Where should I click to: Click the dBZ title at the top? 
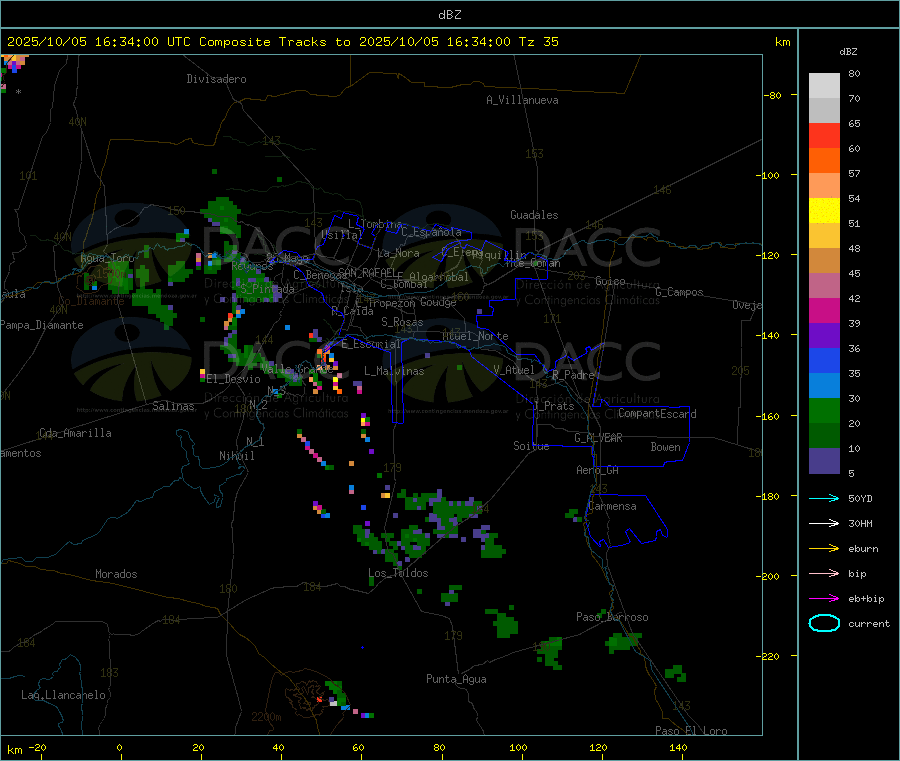click(449, 15)
